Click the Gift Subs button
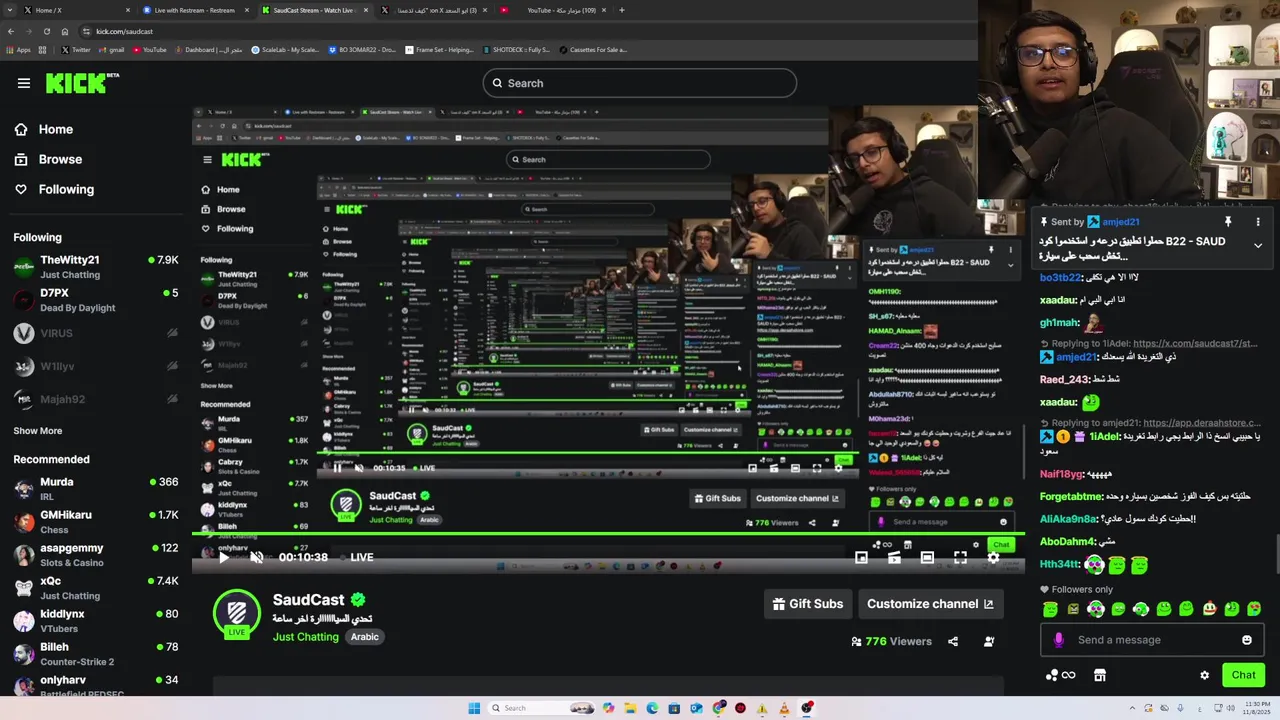Screen dimensions: 1280x720 click(x=808, y=604)
